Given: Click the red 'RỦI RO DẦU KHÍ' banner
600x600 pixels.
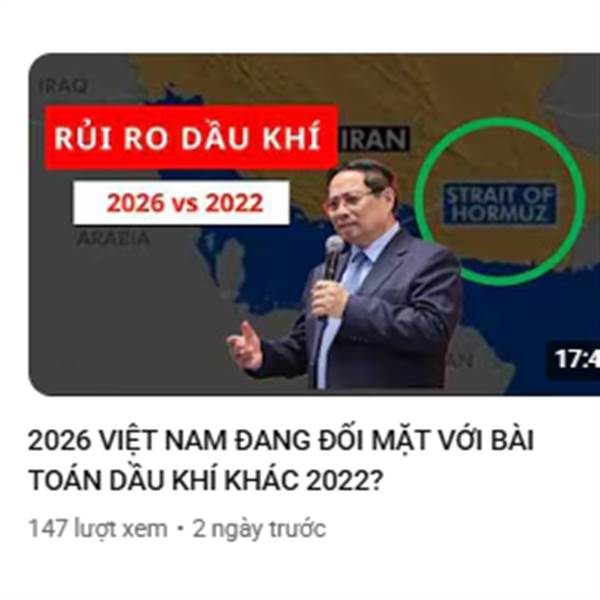Looking at the screenshot, I should [x=191, y=137].
